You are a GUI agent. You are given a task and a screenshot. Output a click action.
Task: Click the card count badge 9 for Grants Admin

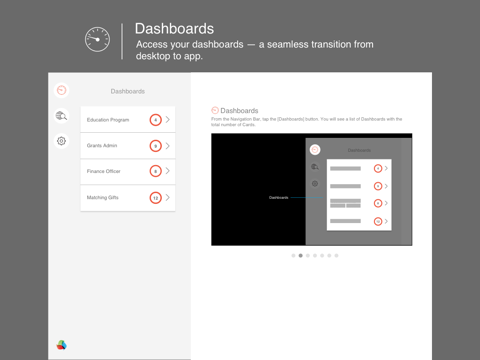(x=155, y=146)
